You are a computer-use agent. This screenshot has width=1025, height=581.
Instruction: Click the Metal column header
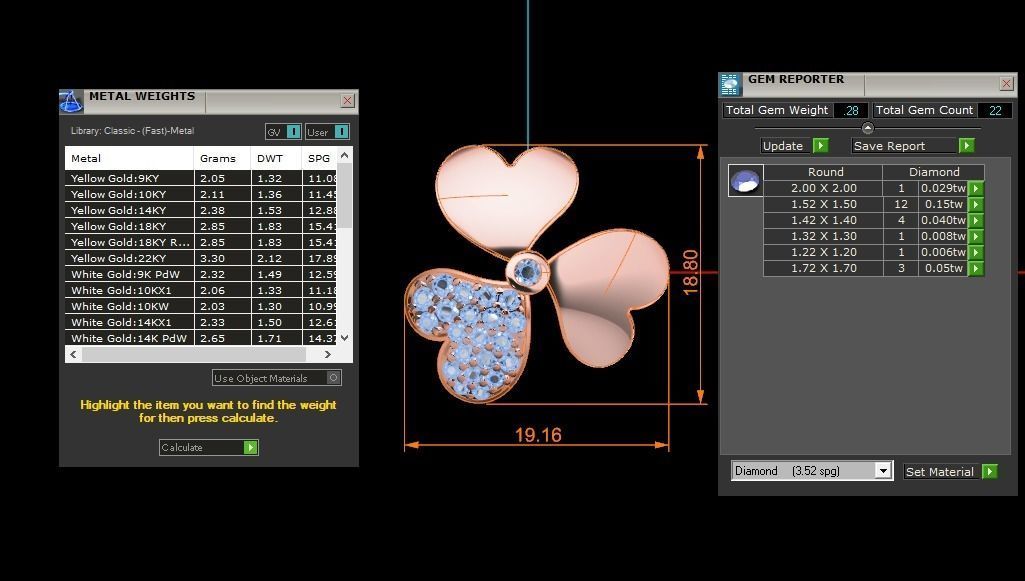[x=129, y=158]
